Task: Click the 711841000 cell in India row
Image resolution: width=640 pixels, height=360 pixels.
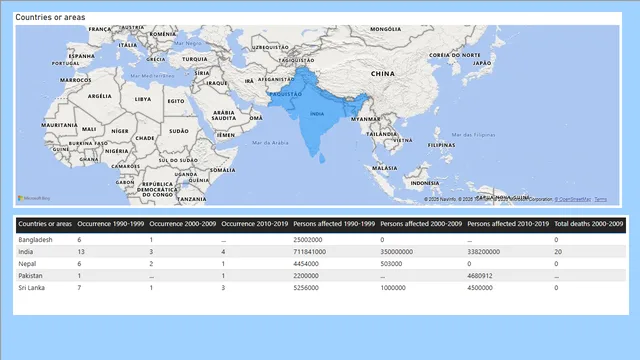Action: point(309,252)
